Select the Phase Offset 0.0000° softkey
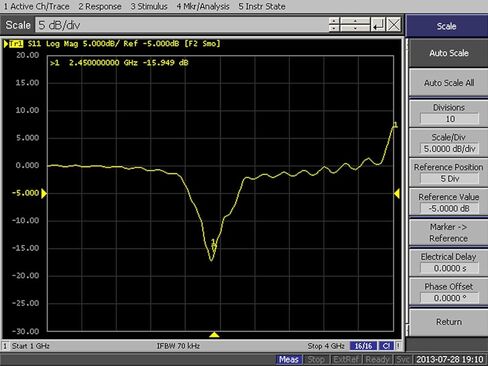The image size is (488, 366). pyautogui.click(x=449, y=292)
